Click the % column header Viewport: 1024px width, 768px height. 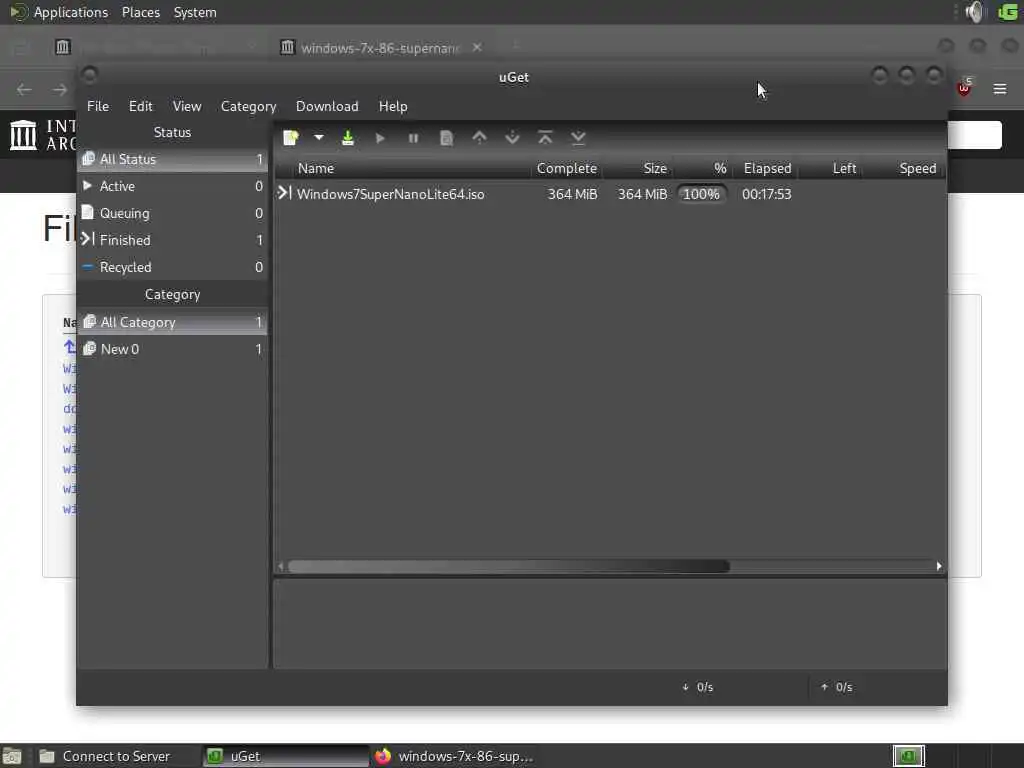point(703,168)
